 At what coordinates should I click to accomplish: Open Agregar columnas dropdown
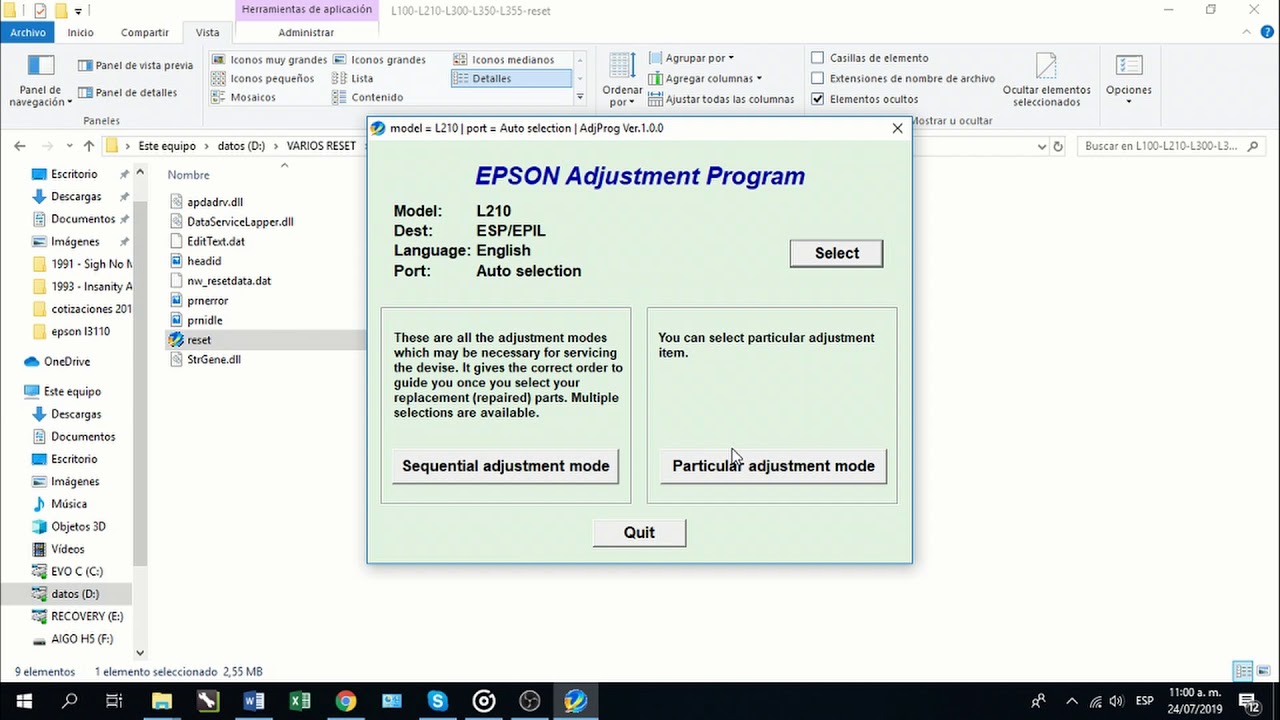[x=705, y=78]
